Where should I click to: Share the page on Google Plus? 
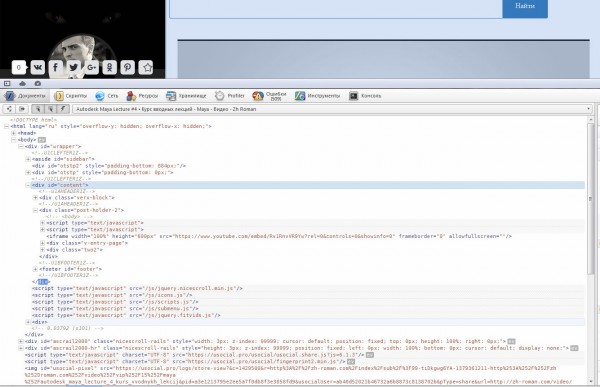[x=91, y=67]
